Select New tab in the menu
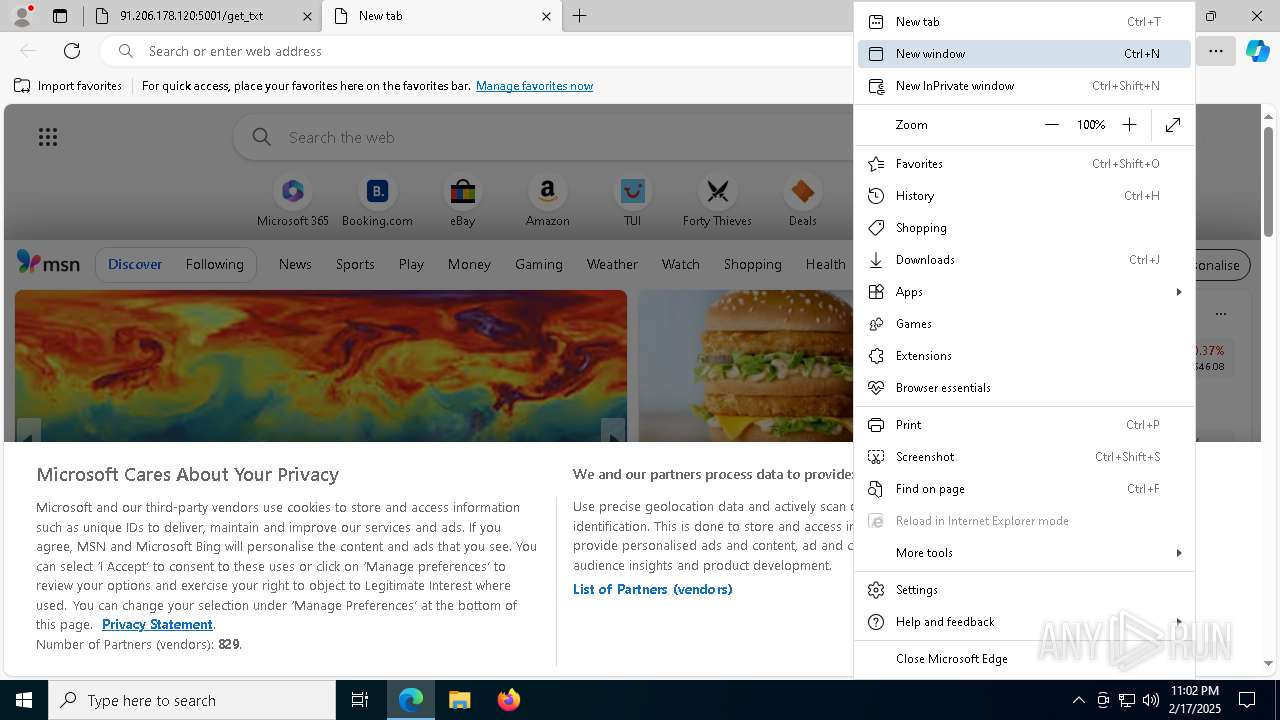 pyautogui.click(x=1024, y=22)
